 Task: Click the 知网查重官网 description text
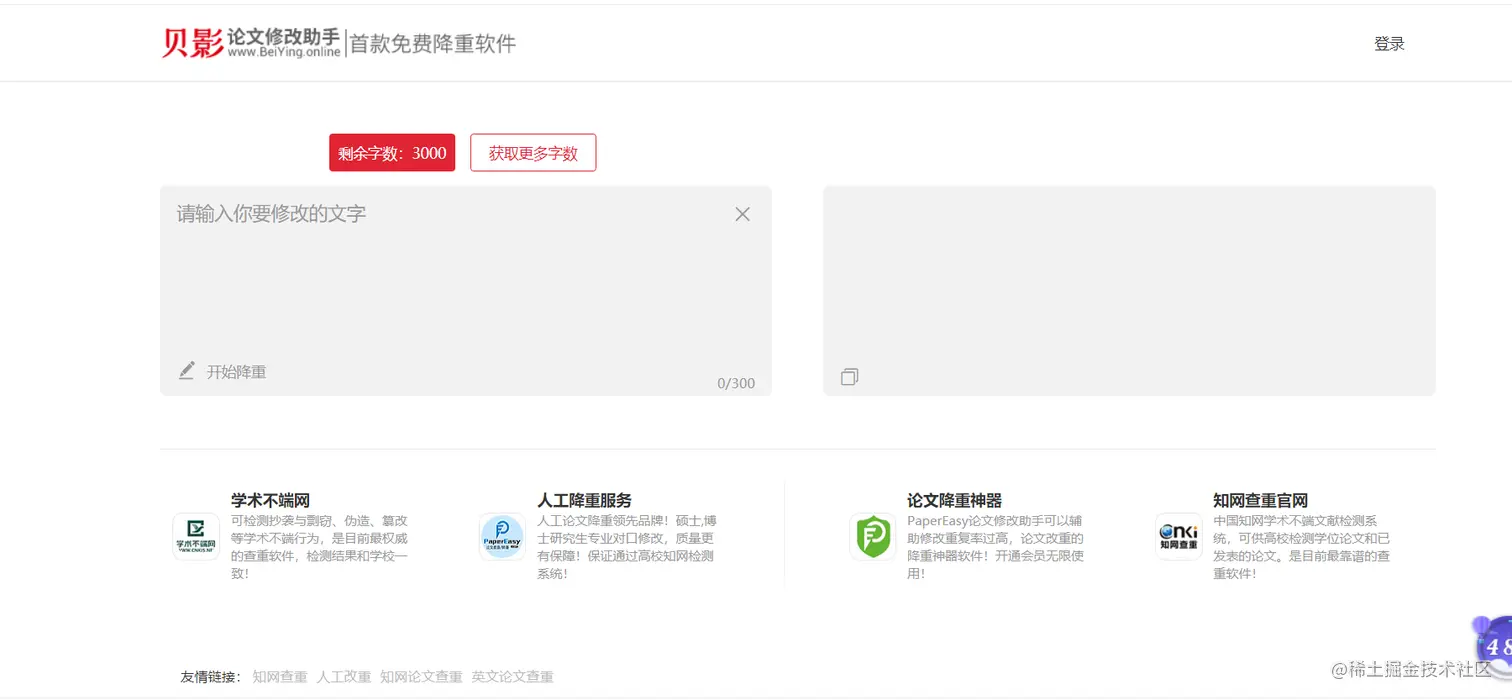pyautogui.click(x=1302, y=547)
